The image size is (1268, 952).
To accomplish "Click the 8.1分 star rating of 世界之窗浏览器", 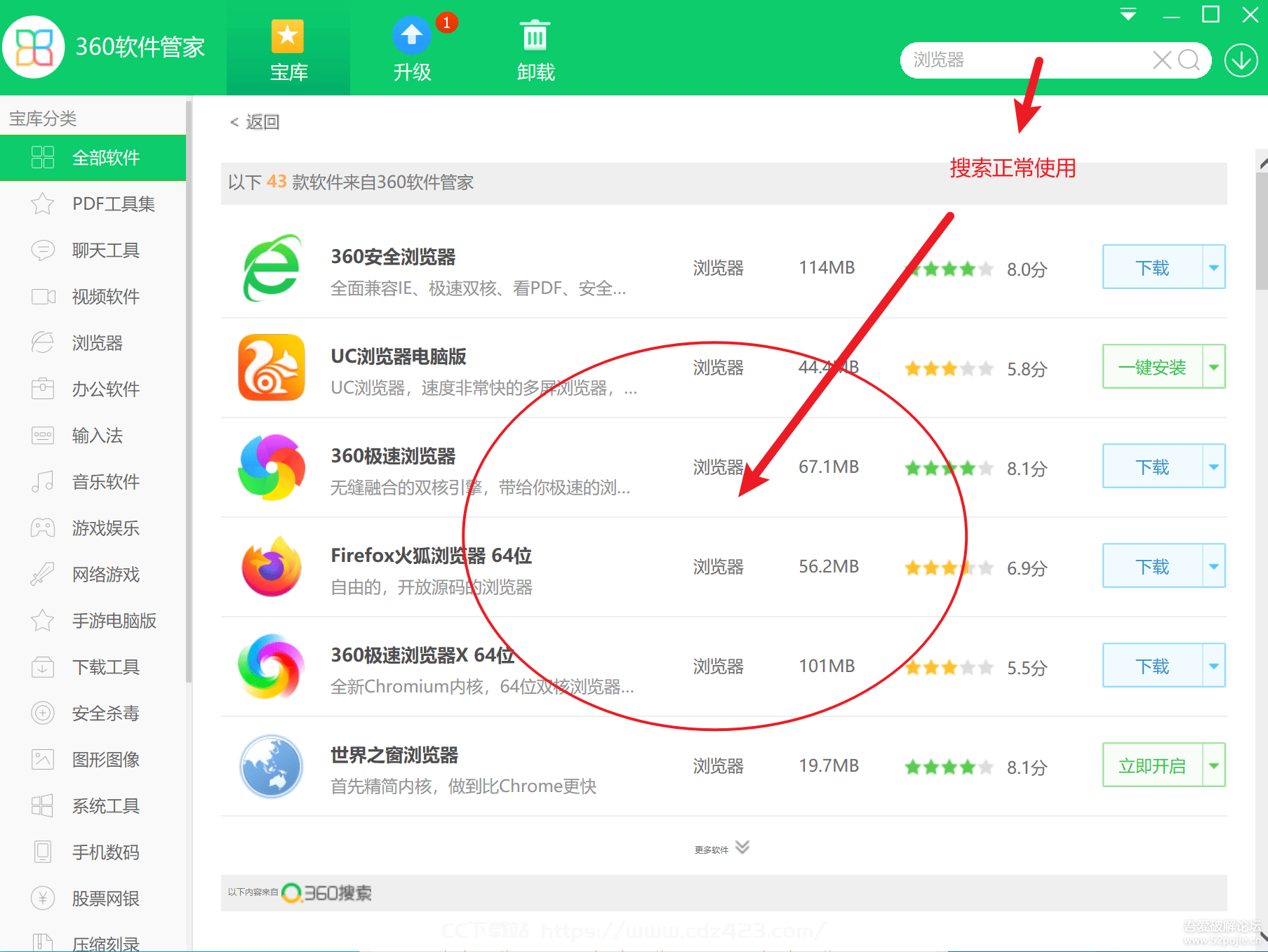I will click(x=949, y=767).
